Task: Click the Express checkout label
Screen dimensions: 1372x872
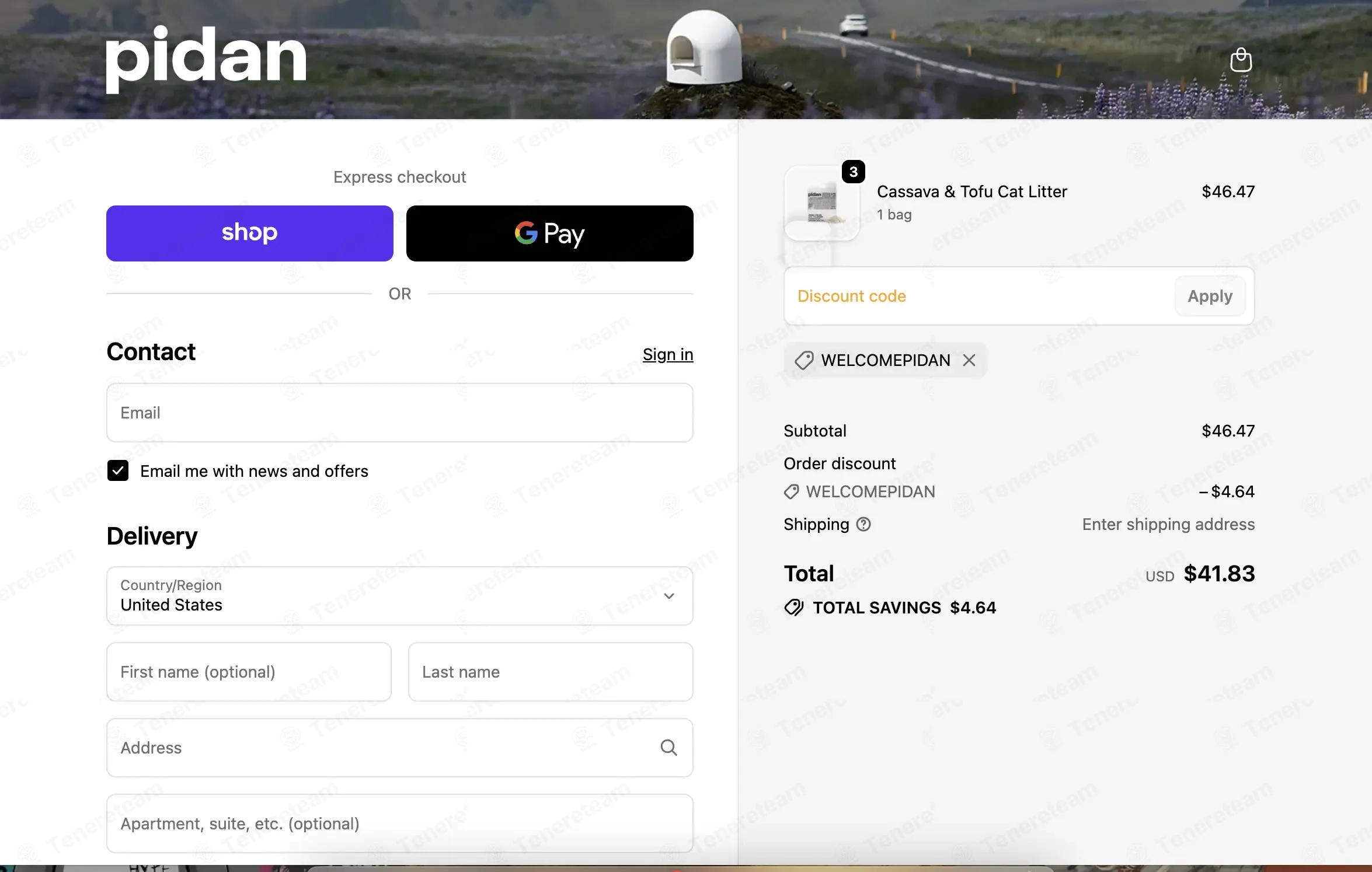Action: coord(400,177)
